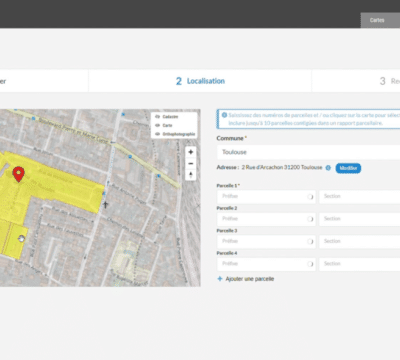The image size is (400, 360).
Task: Click Parcelle 2 Section field
Action: tap(360, 219)
